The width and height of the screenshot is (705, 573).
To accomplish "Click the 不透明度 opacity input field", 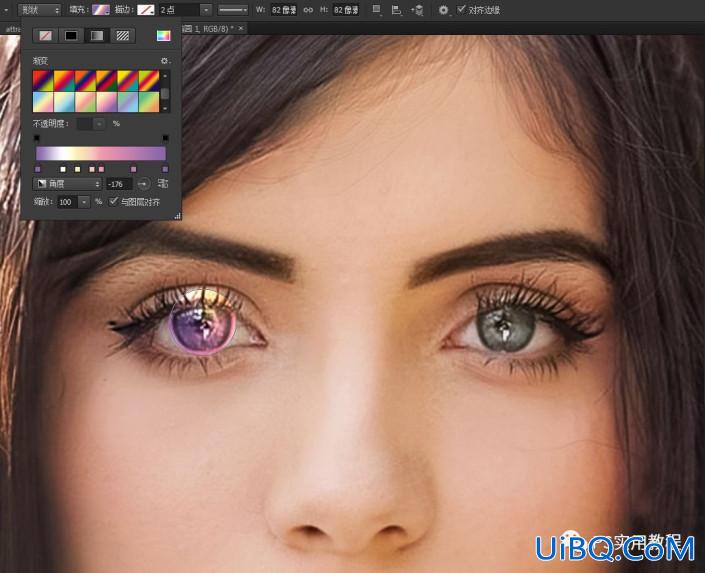I will point(85,124).
